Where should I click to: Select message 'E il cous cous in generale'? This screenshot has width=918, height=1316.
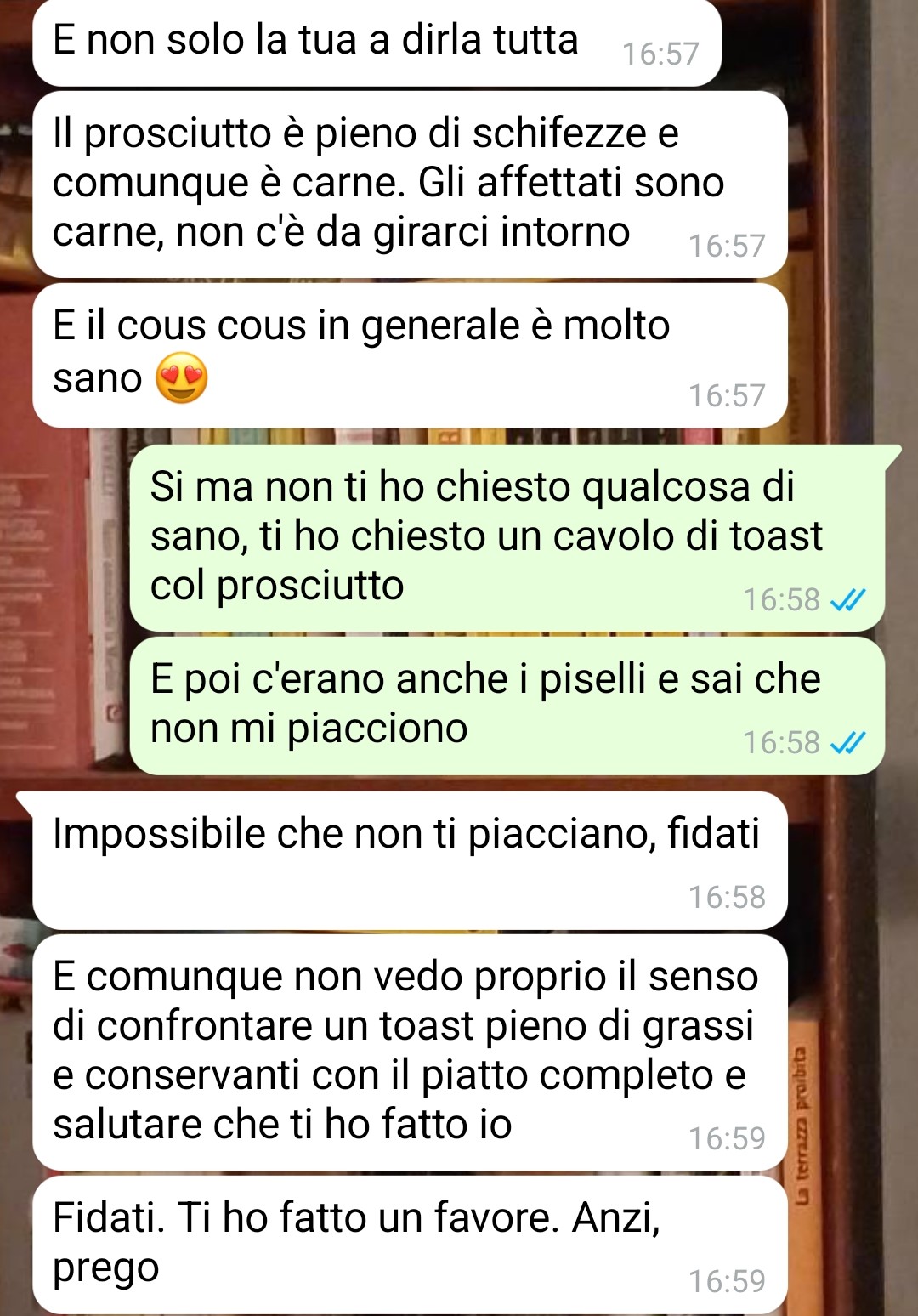click(410, 355)
